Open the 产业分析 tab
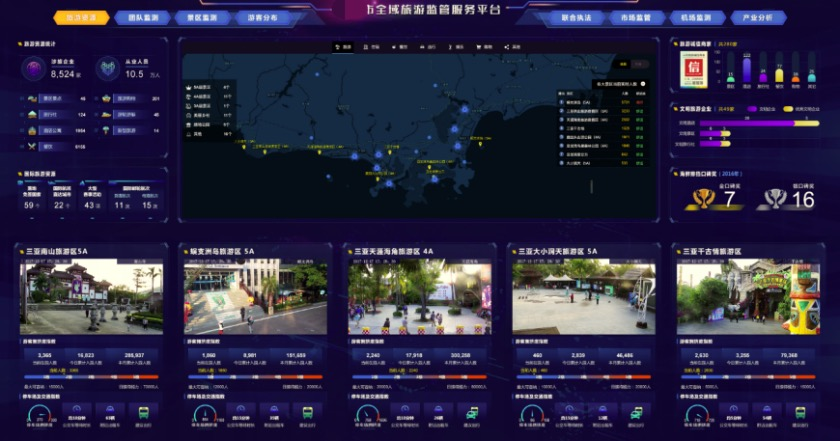This screenshot has width=840, height=441. point(771,18)
